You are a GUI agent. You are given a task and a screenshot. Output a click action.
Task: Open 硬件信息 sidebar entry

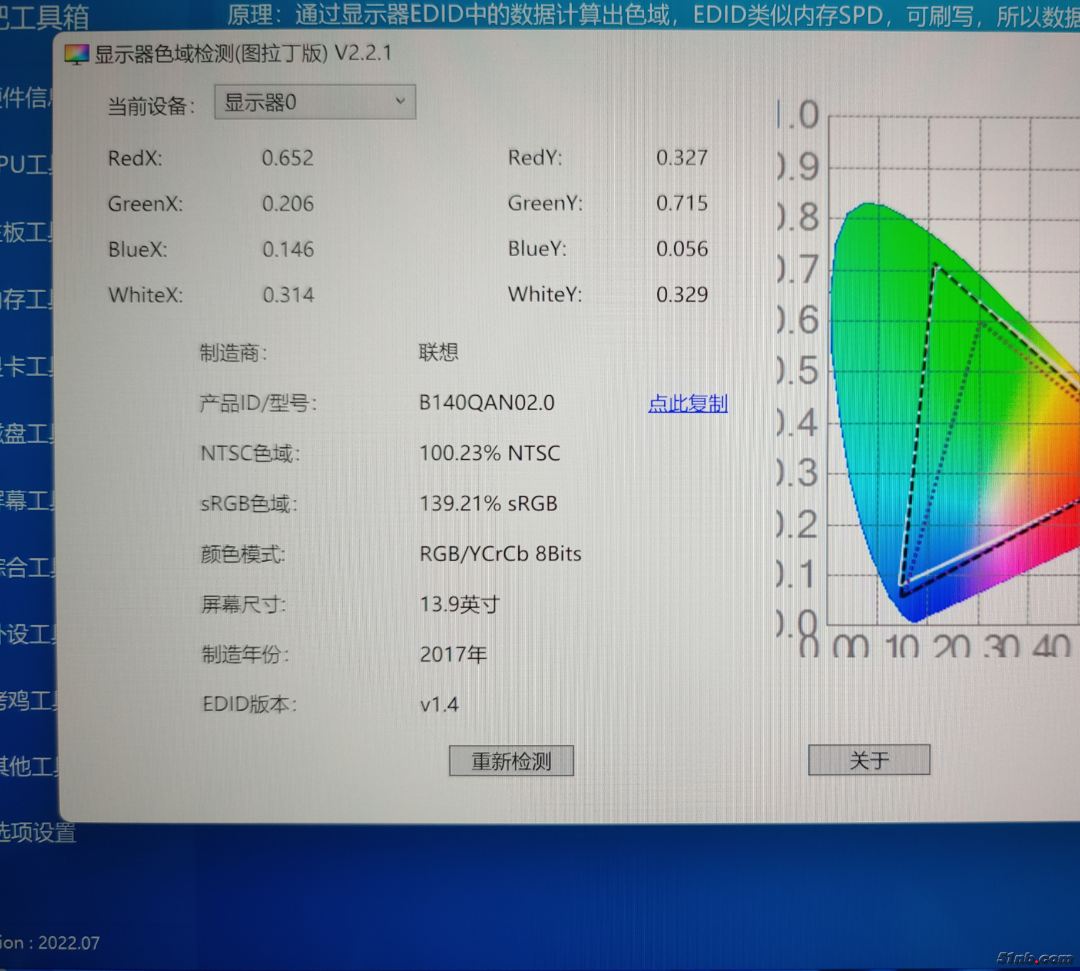[x=28, y=97]
